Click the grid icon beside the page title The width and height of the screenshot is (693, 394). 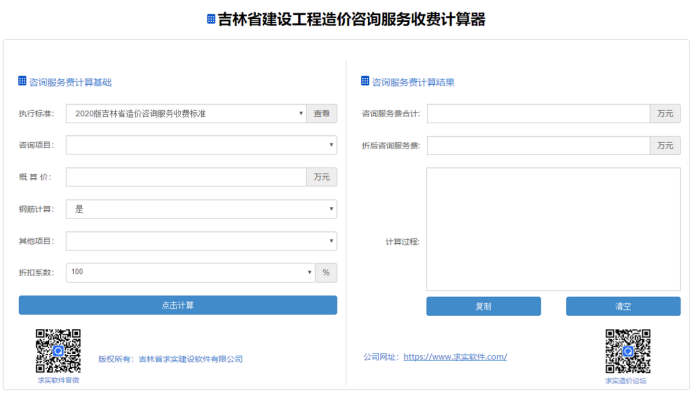point(211,19)
